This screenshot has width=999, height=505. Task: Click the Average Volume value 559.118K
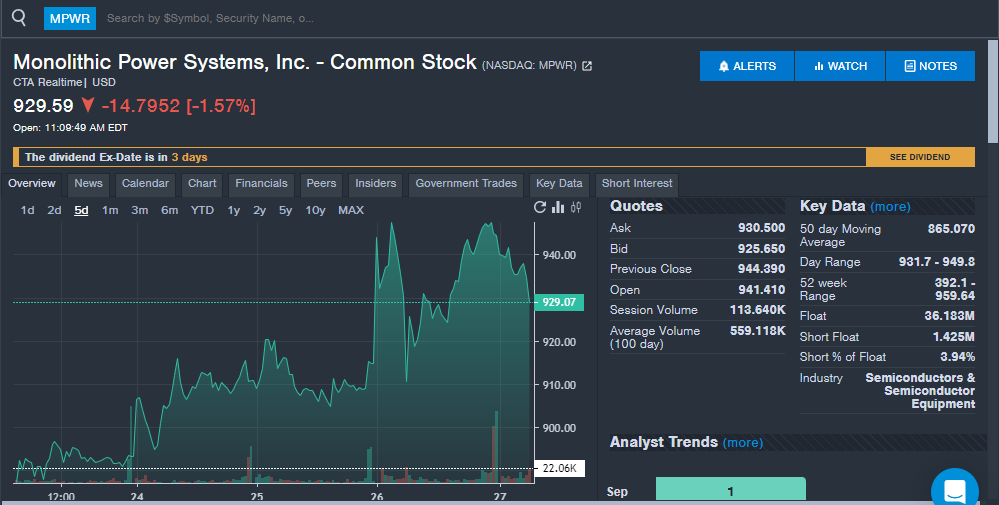(x=758, y=331)
